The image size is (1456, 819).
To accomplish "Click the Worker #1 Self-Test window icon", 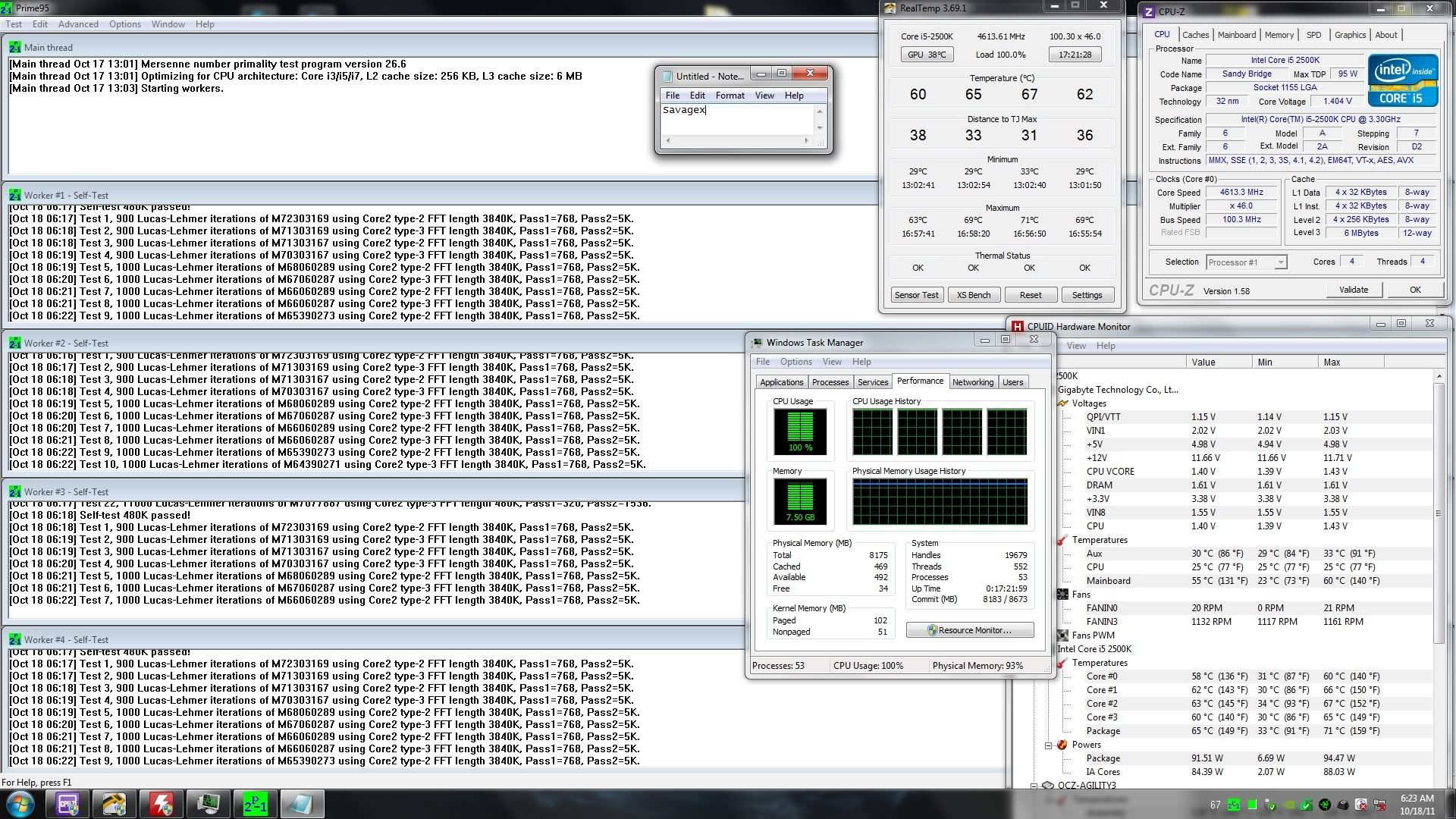I will click(x=15, y=195).
